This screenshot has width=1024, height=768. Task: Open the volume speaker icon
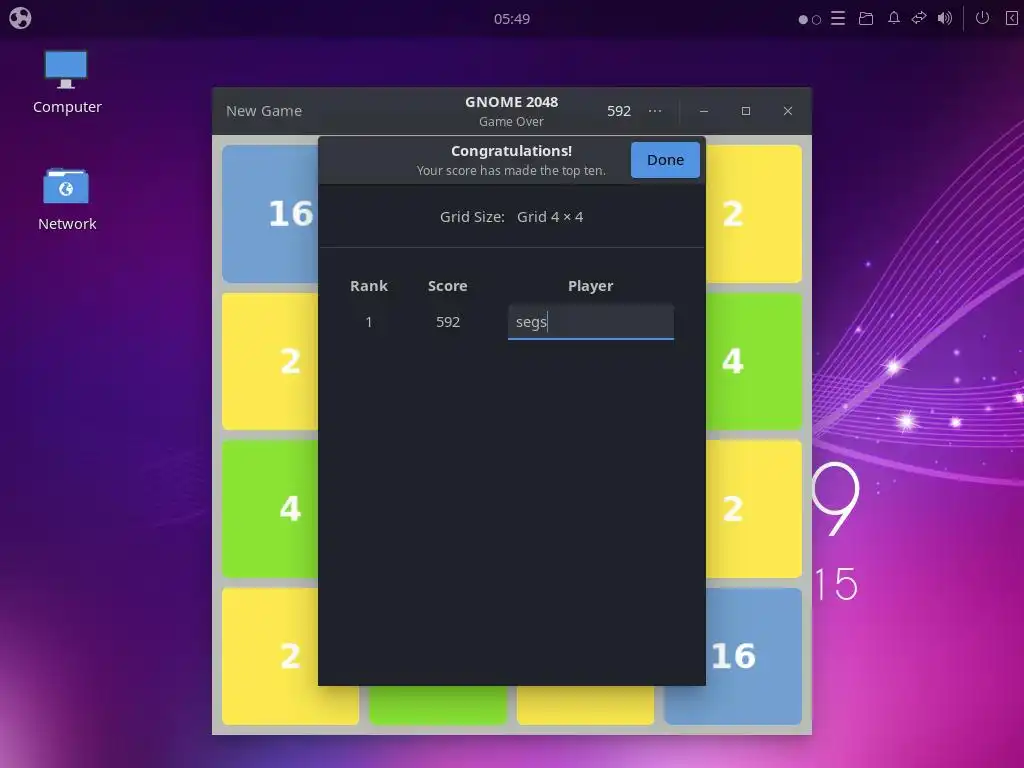pos(944,18)
